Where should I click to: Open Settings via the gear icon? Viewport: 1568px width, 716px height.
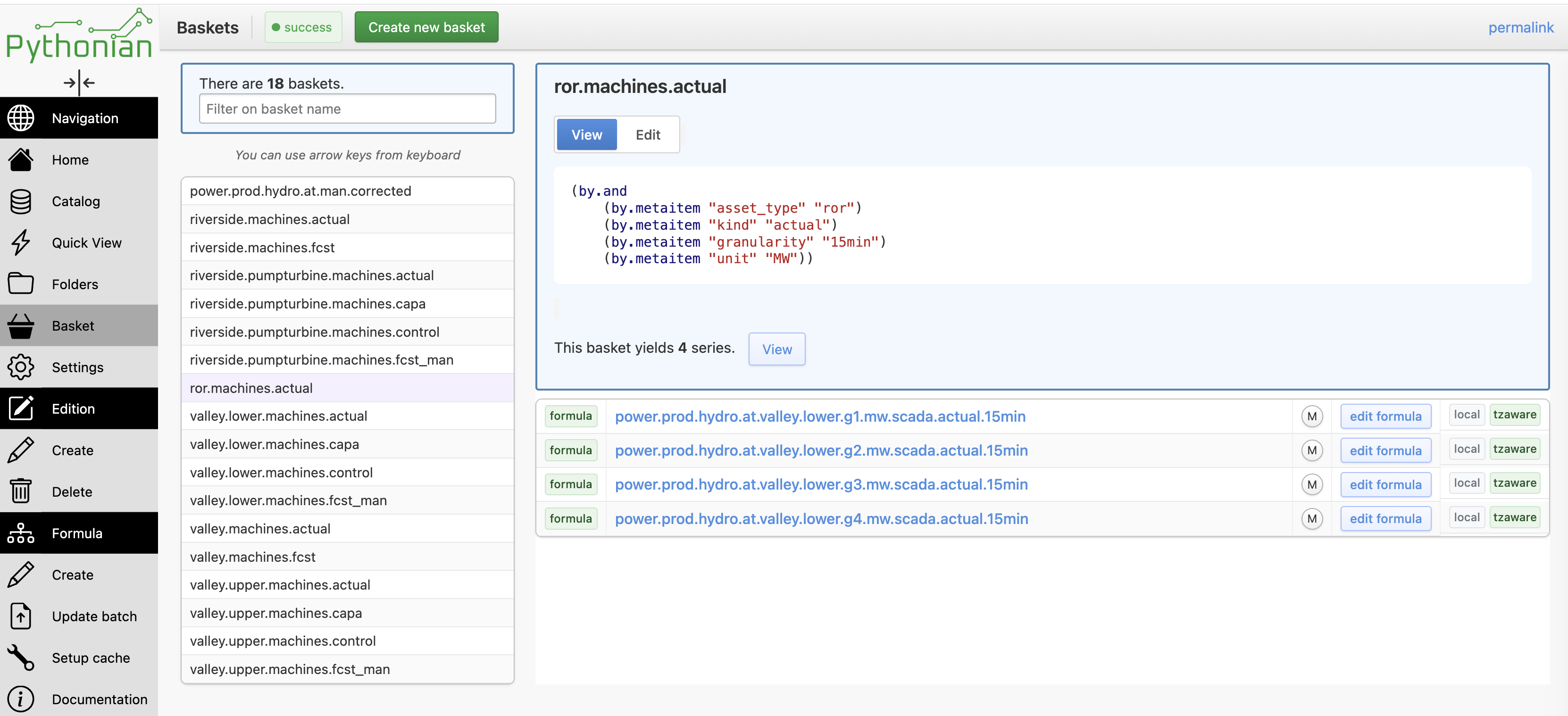pos(21,367)
